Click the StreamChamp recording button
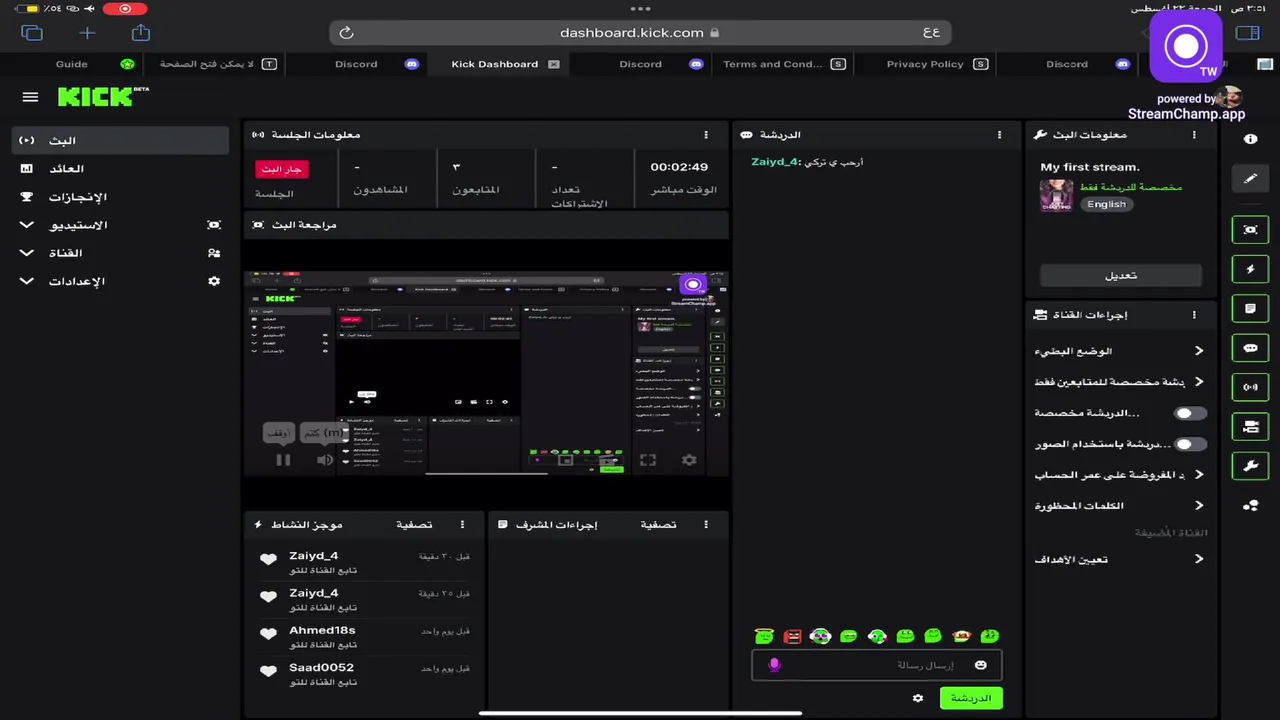The image size is (1280, 720). (1186, 46)
